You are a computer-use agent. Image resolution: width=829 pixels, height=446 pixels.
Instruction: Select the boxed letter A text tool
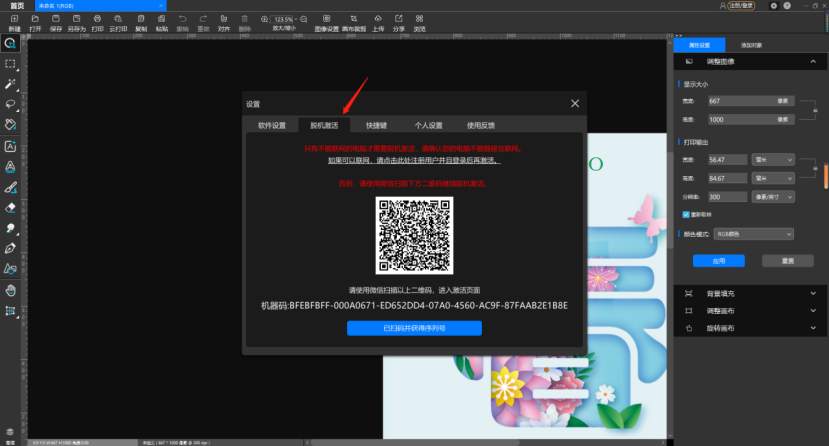[x=11, y=146]
